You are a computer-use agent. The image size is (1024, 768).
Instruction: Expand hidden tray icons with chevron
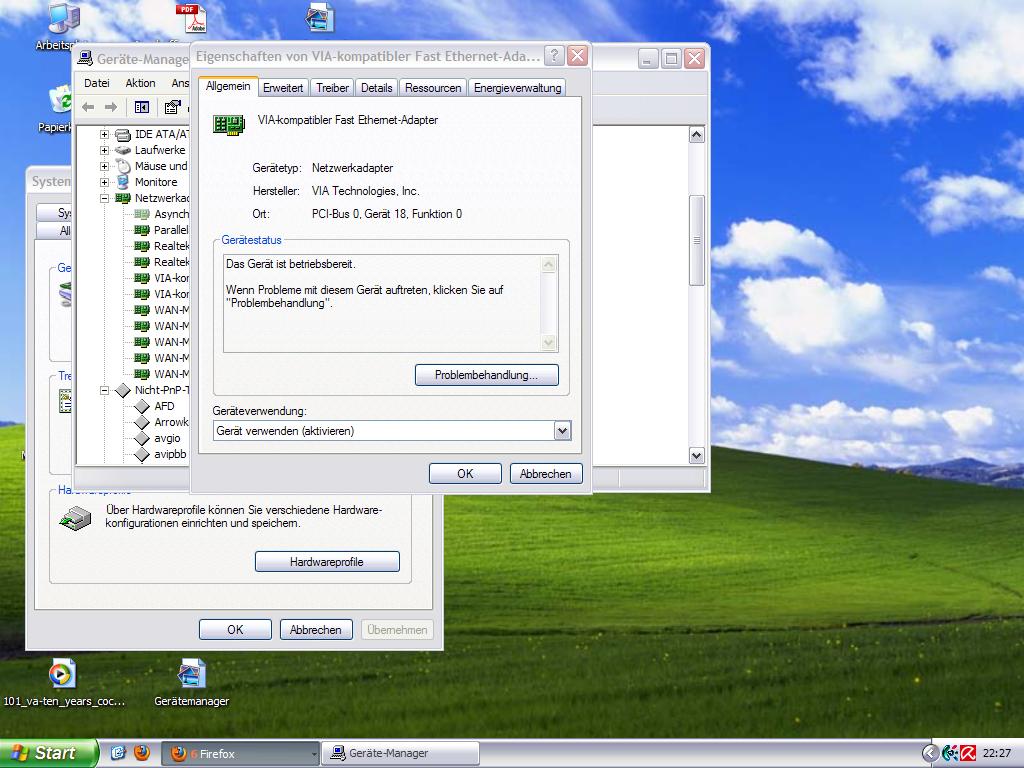(x=930, y=754)
